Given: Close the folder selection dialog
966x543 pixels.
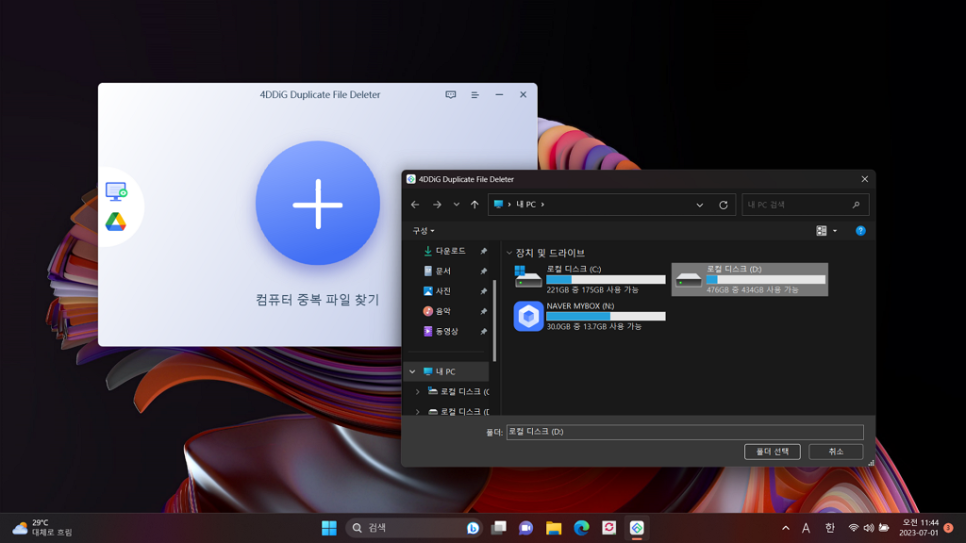Looking at the screenshot, I should point(864,179).
